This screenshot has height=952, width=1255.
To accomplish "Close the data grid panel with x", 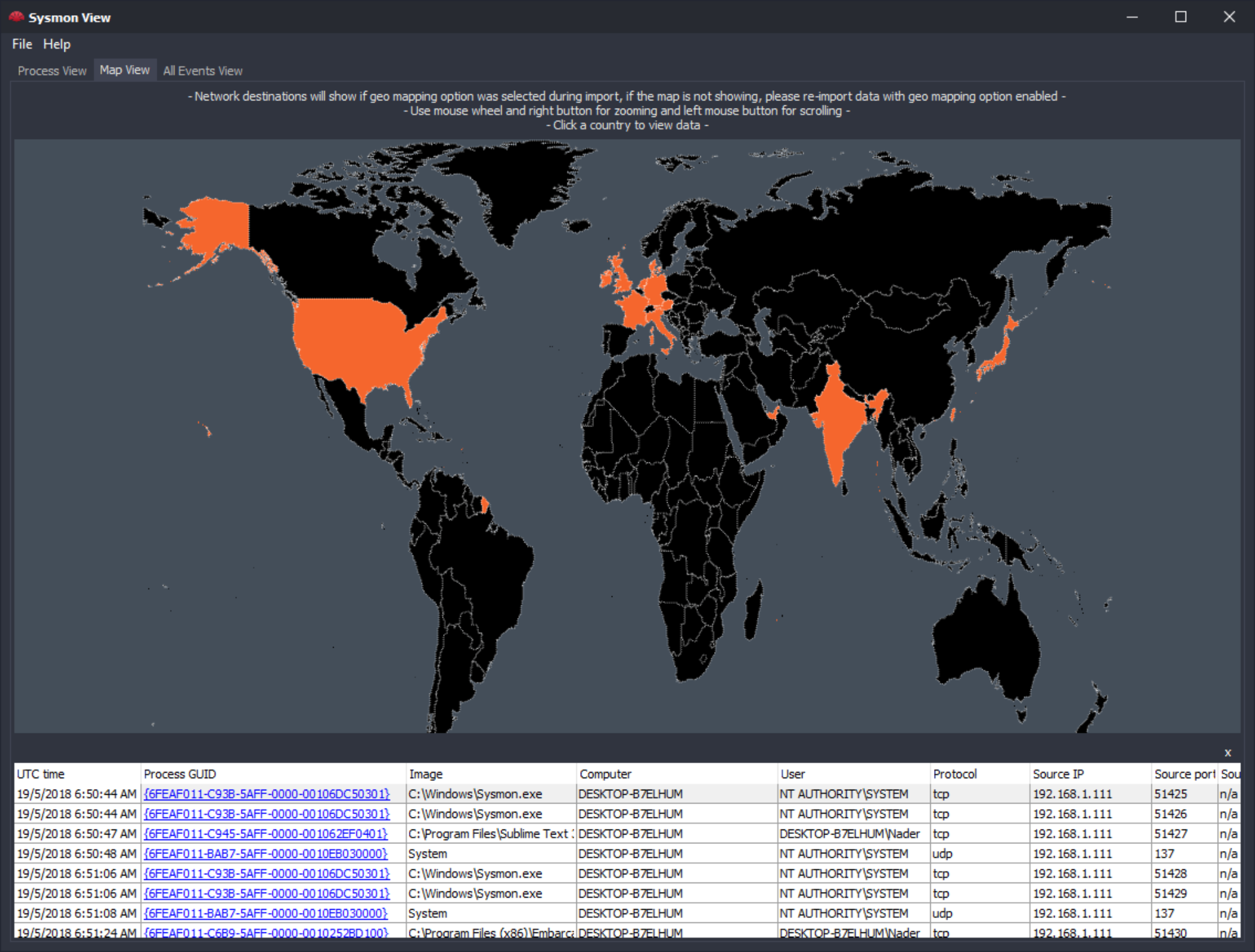I will 1227,752.
